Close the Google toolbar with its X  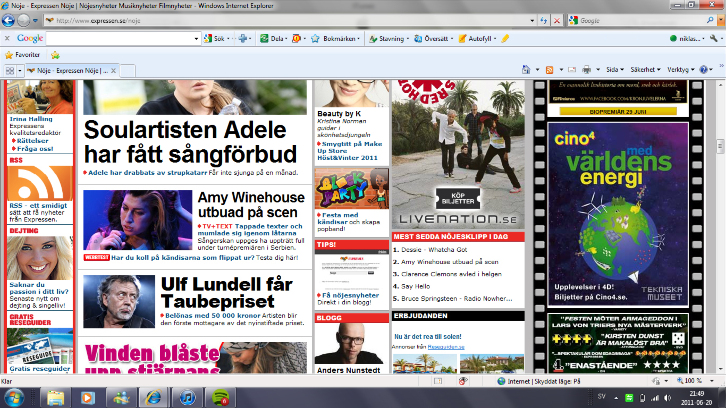tap(7, 38)
